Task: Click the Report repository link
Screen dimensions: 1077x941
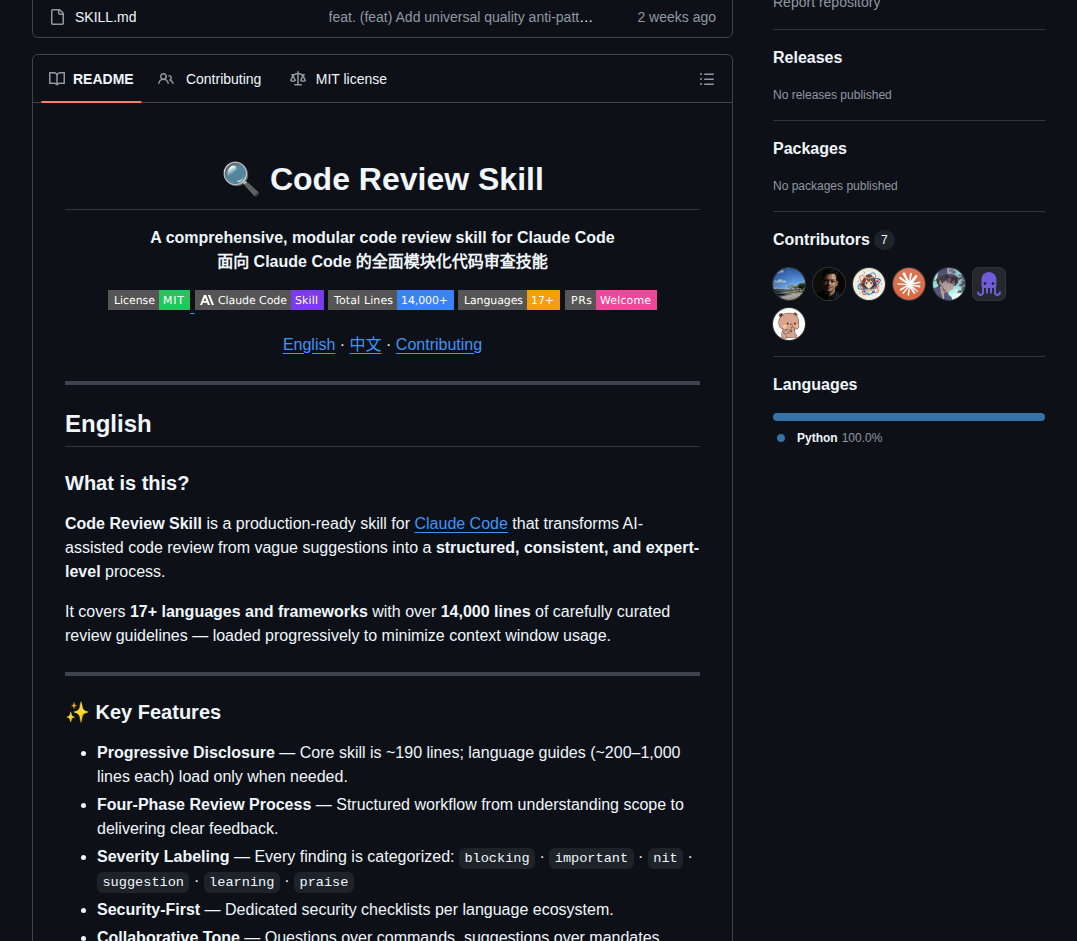Action: (x=826, y=4)
